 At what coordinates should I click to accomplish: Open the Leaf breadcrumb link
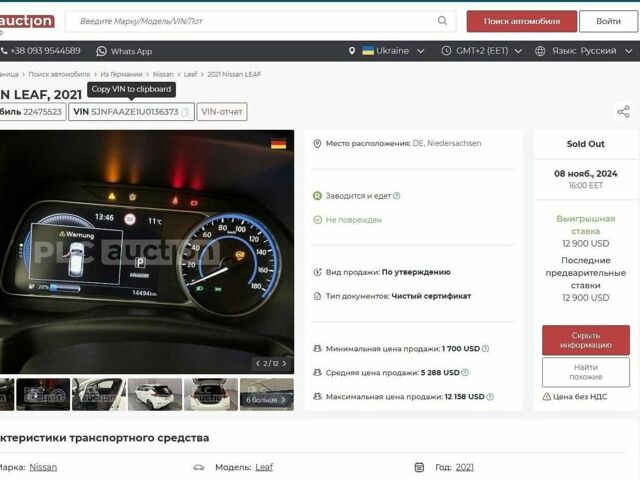click(x=190, y=74)
